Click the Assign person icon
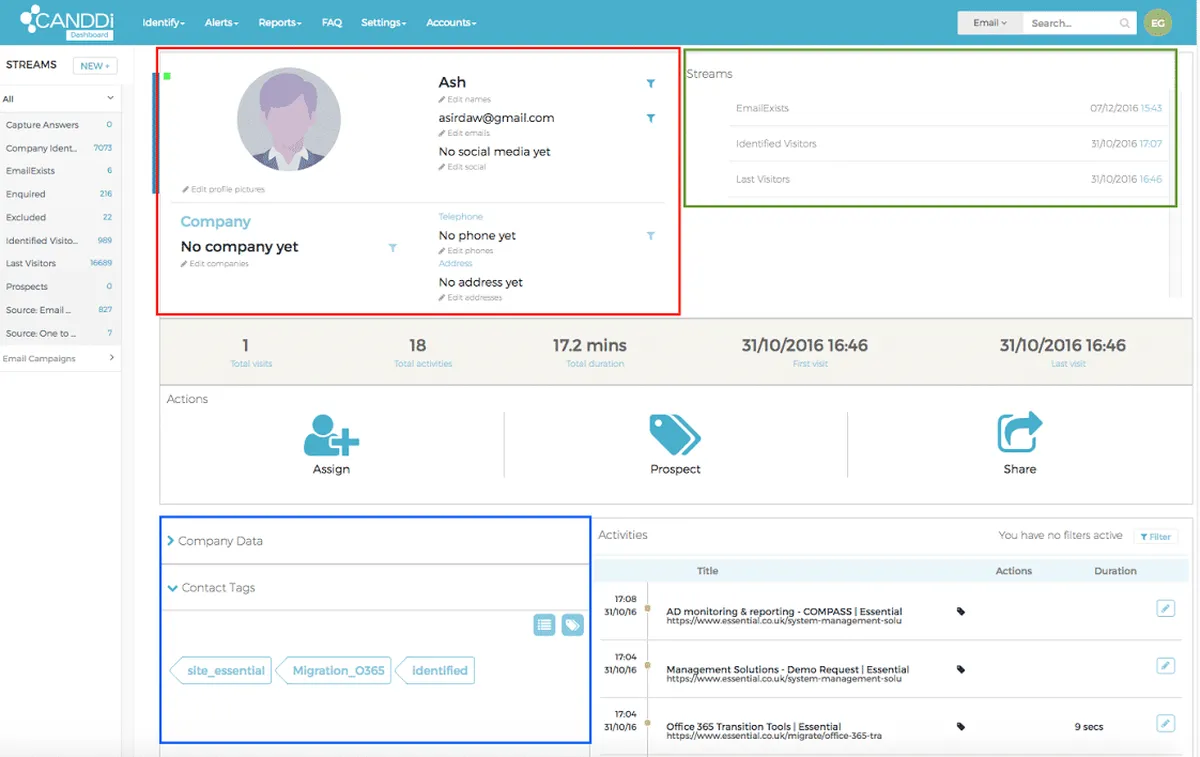The image size is (1200, 757). pyautogui.click(x=331, y=435)
